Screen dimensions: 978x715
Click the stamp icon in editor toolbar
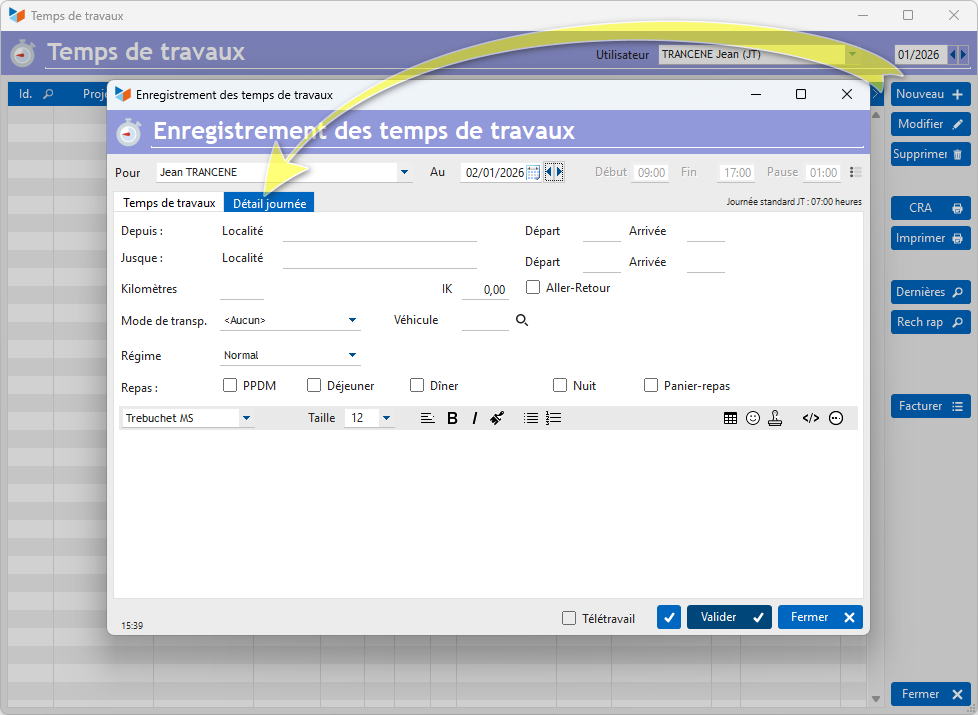pyautogui.click(x=774, y=419)
